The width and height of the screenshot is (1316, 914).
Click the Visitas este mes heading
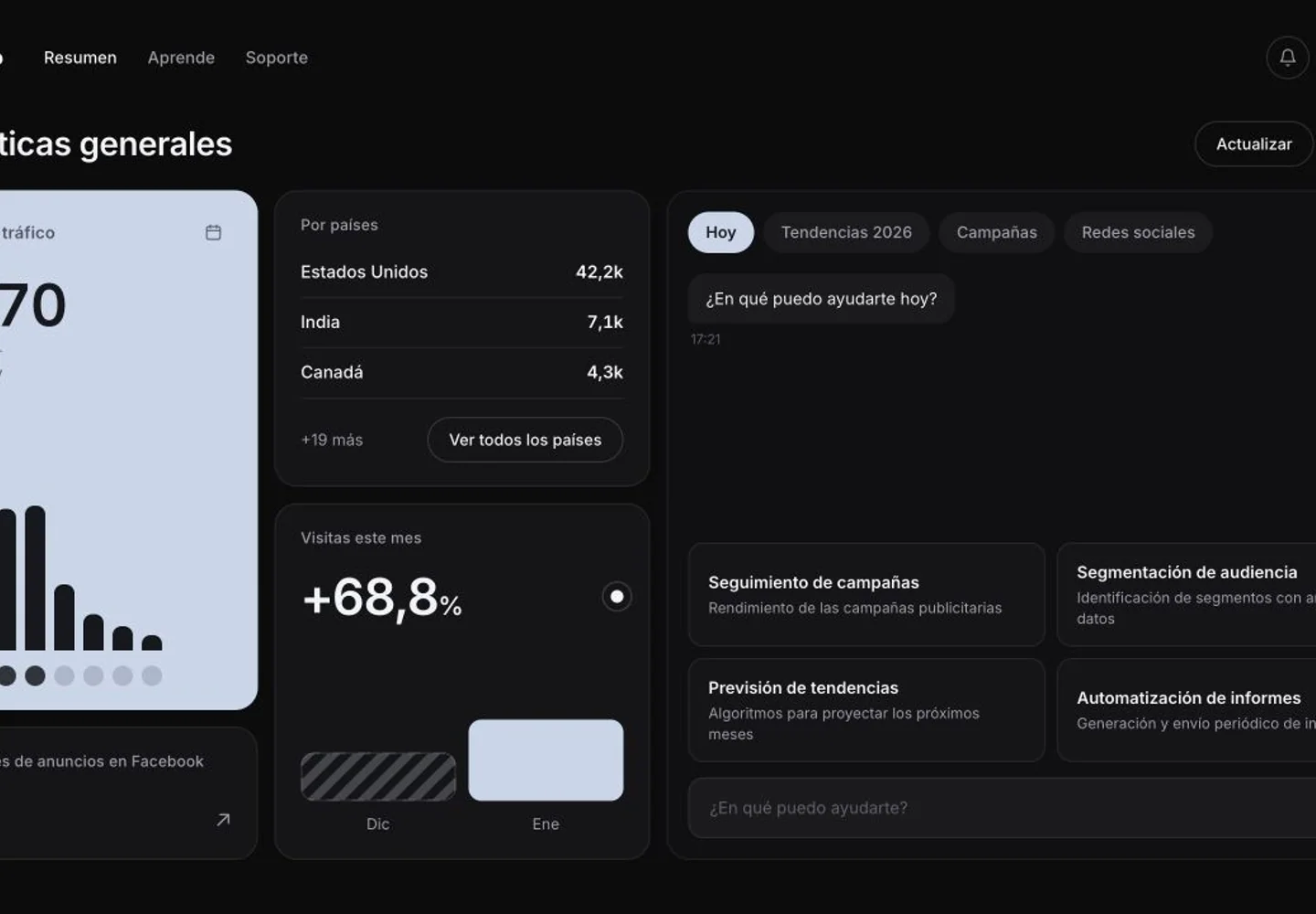pos(361,538)
